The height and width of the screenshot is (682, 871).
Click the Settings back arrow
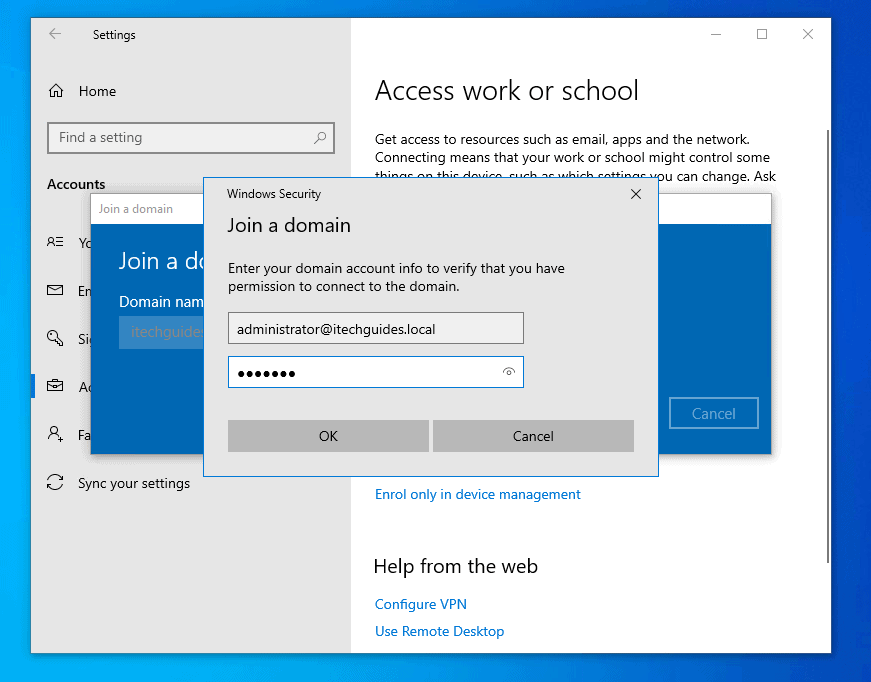[x=54, y=34]
